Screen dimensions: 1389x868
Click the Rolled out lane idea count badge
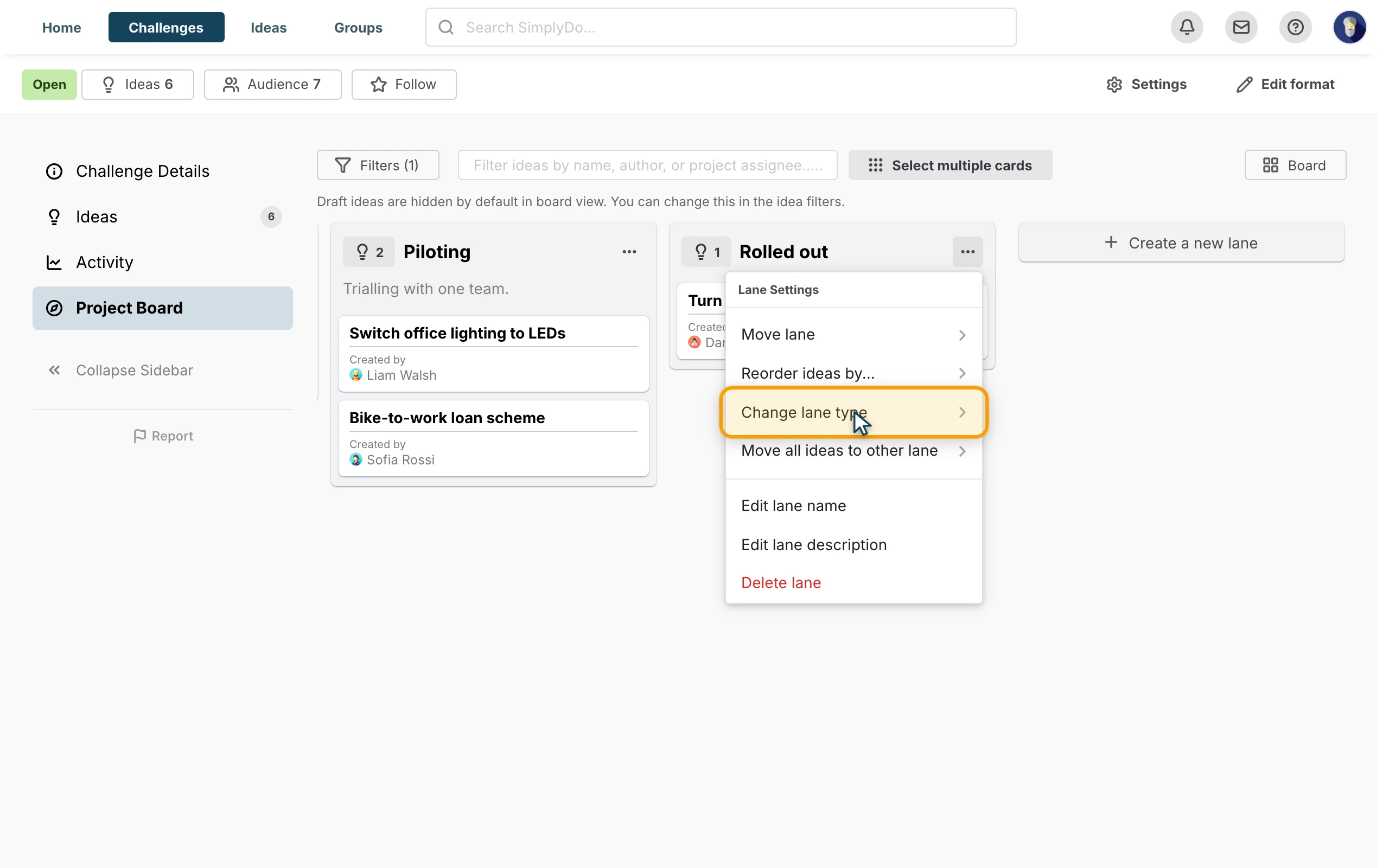click(706, 251)
